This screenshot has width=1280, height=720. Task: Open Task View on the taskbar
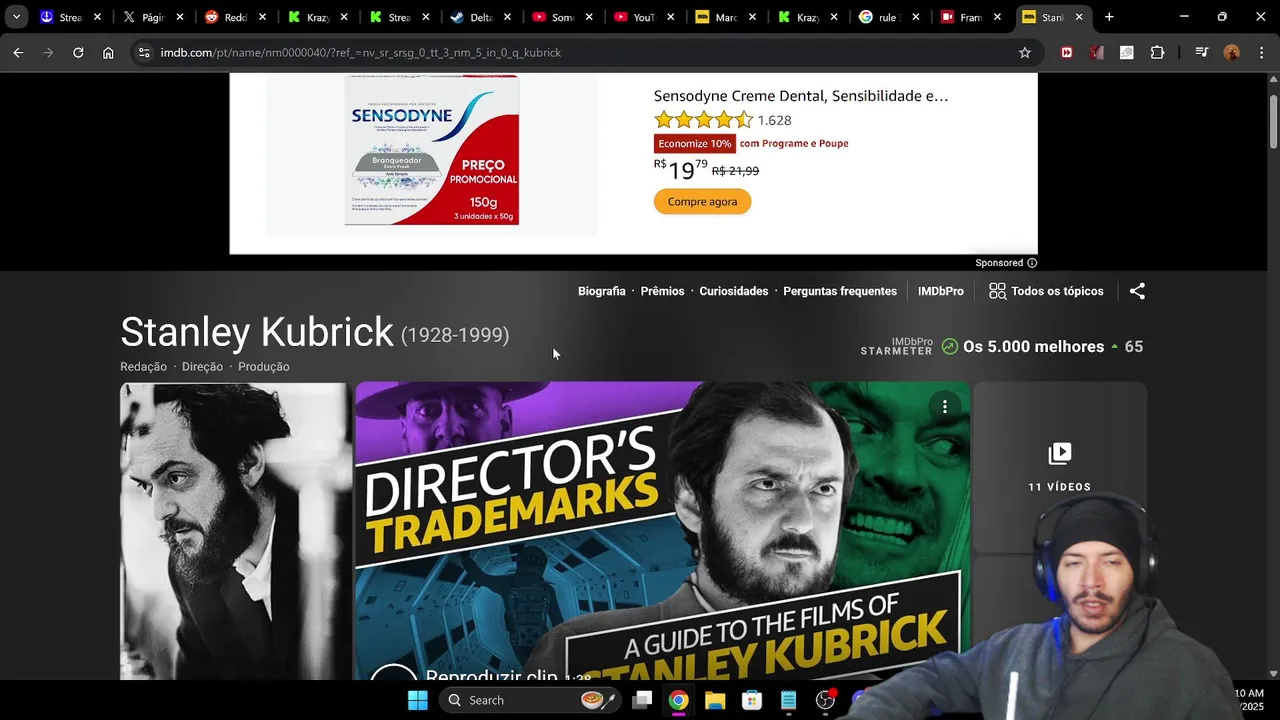642,700
